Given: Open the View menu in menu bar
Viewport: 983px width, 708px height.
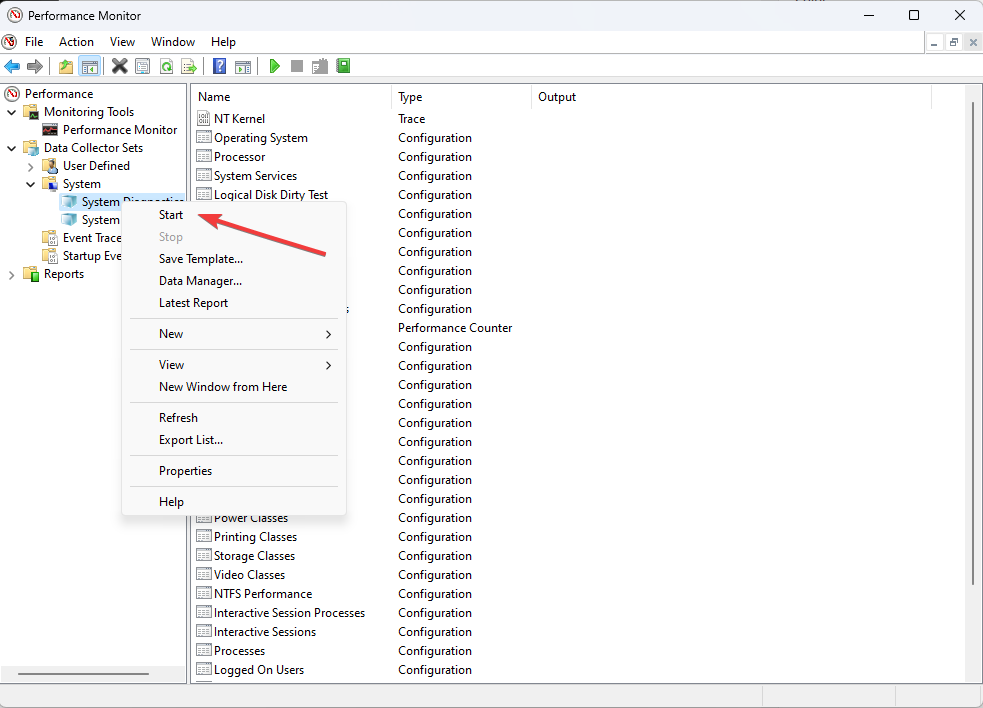Looking at the screenshot, I should click(122, 42).
